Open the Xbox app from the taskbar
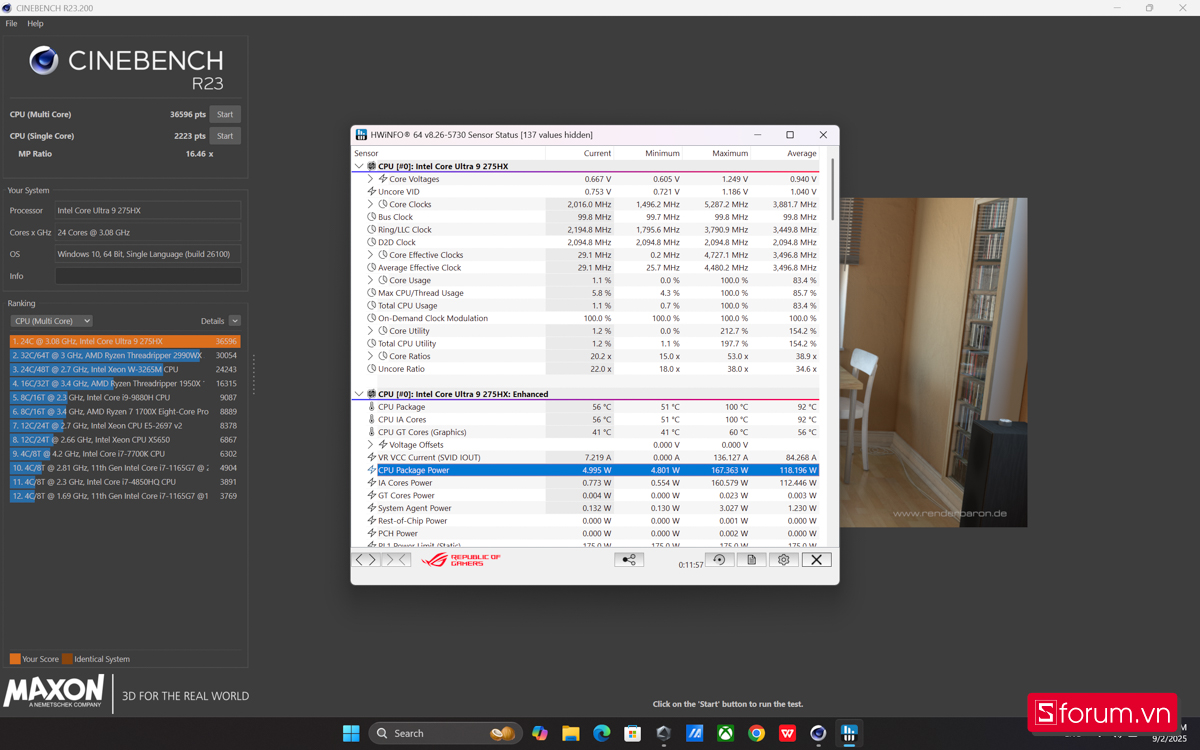Image resolution: width=1200 pixels, height=750 pixels. coord(725,733)
